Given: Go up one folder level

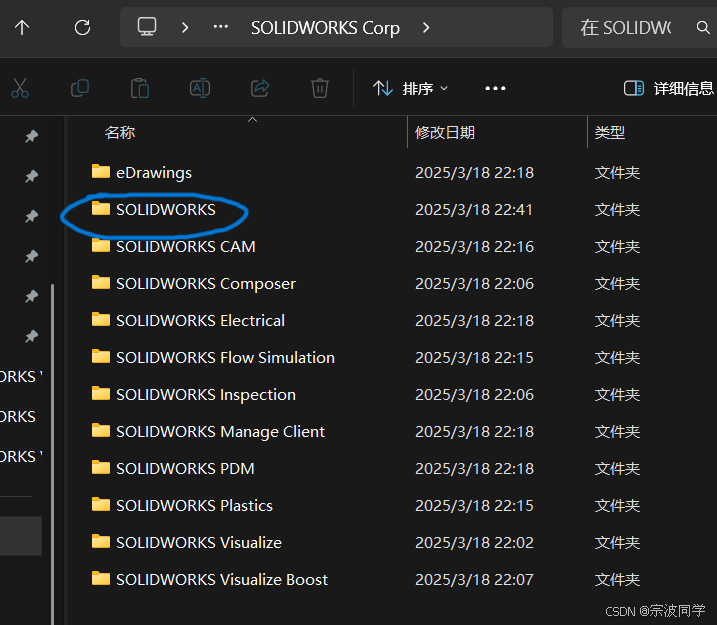Looking at the screenshot, I should click(21, 28).
